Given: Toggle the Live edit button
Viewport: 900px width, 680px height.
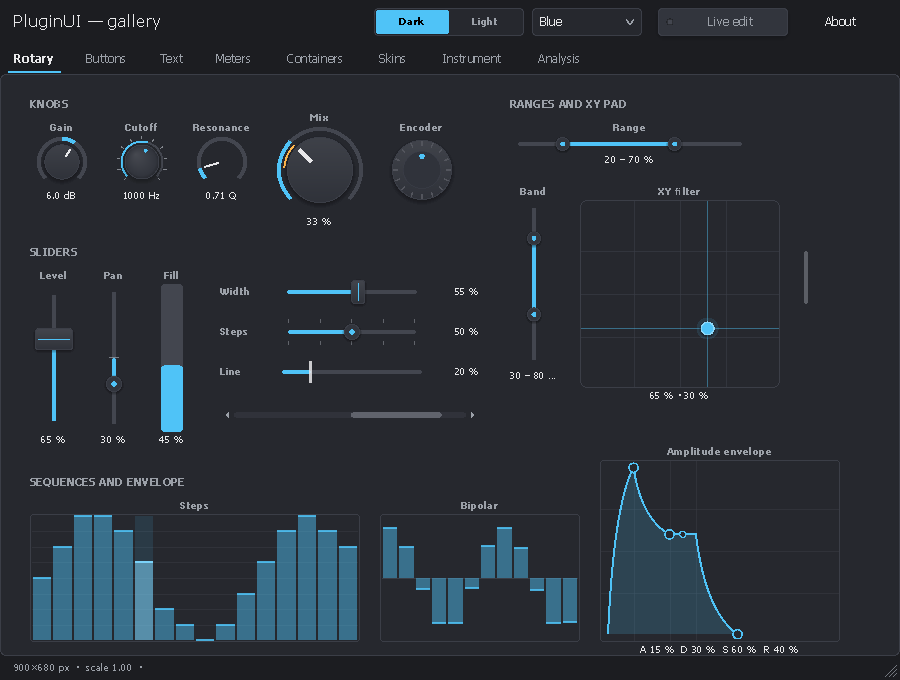Looking at the screenshot, I should [723, 22].
